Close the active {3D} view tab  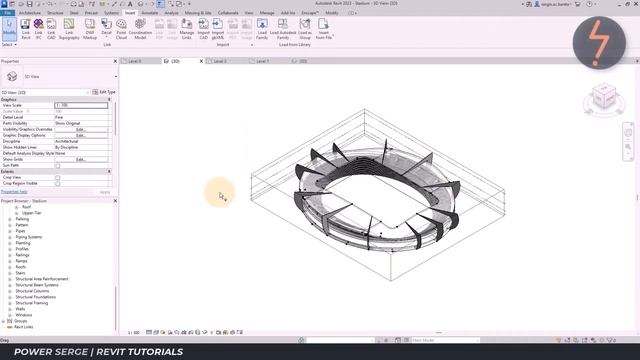pyautogui.click(x=201, y=61)
